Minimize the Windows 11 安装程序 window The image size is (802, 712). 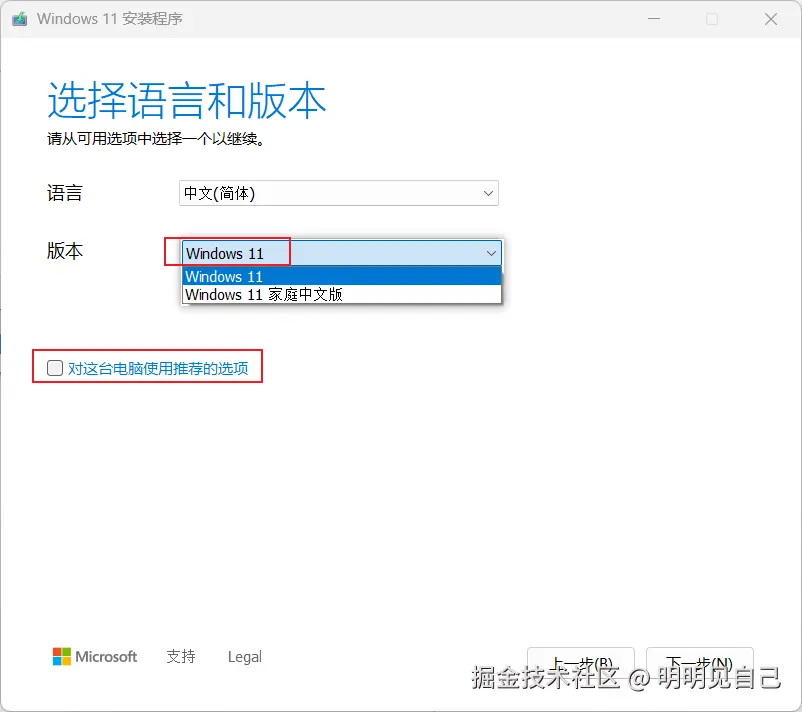(654, 19)
